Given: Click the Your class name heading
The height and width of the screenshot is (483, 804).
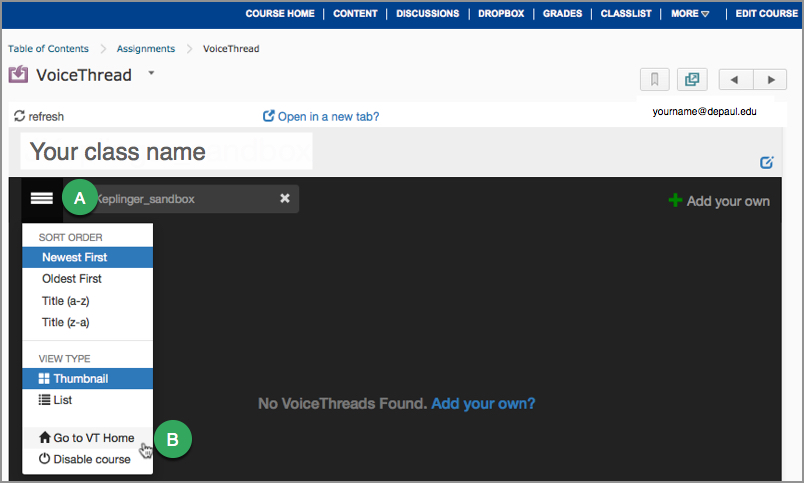Looking at the screenshot, I should coord(117,152).
